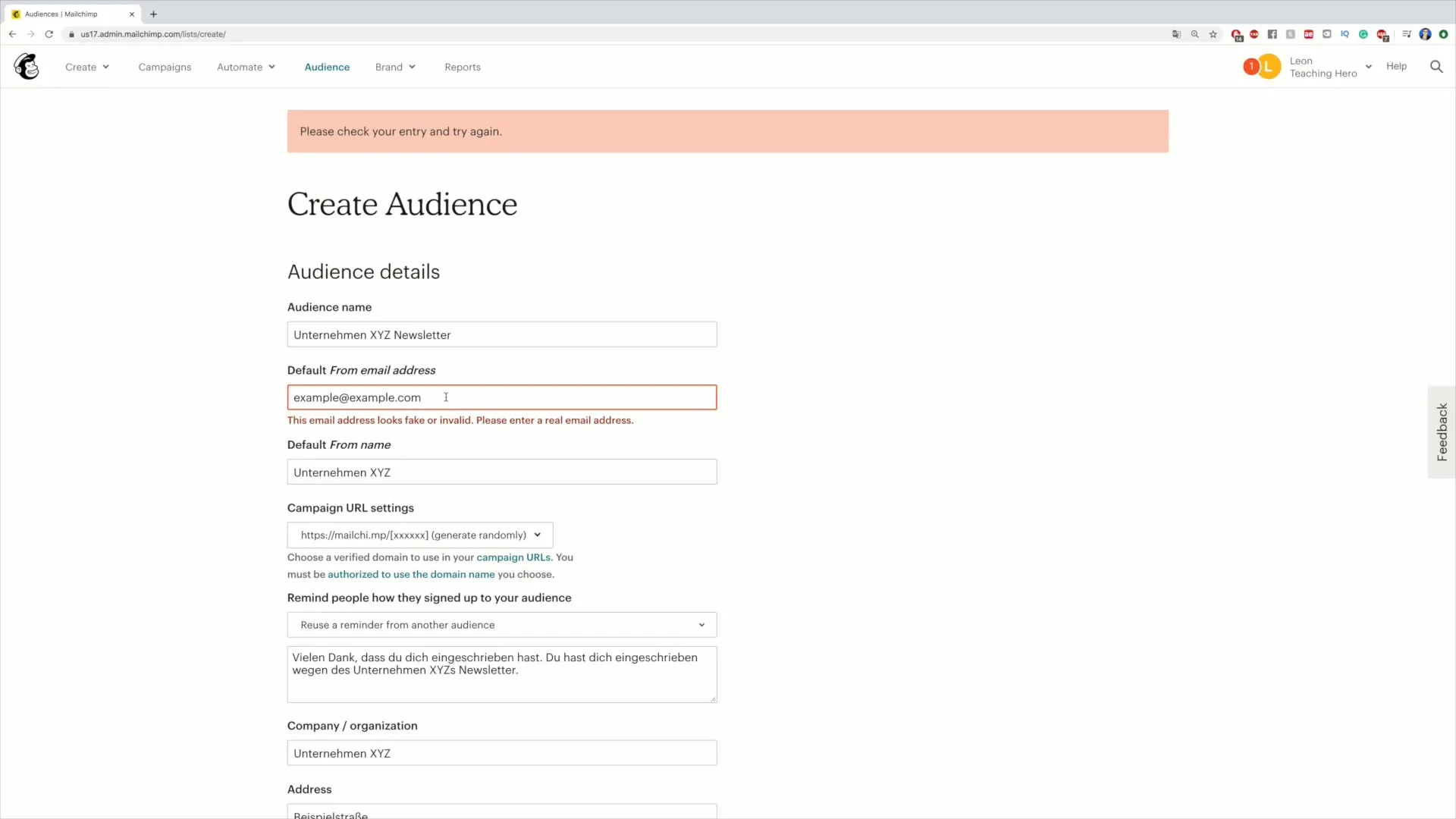Image resolution: width=1456 pixels, height=819 pixels.
Task: Click the Default From name field
Action: (501, 471)
